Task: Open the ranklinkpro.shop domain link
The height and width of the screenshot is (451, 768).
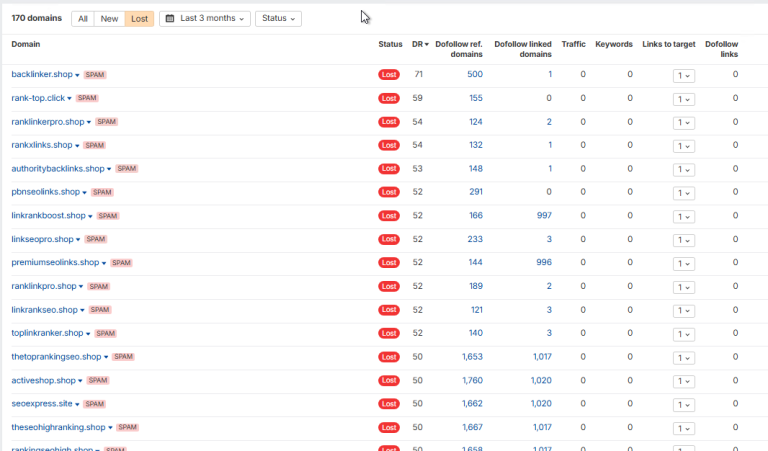Action: tap(44, 286)
